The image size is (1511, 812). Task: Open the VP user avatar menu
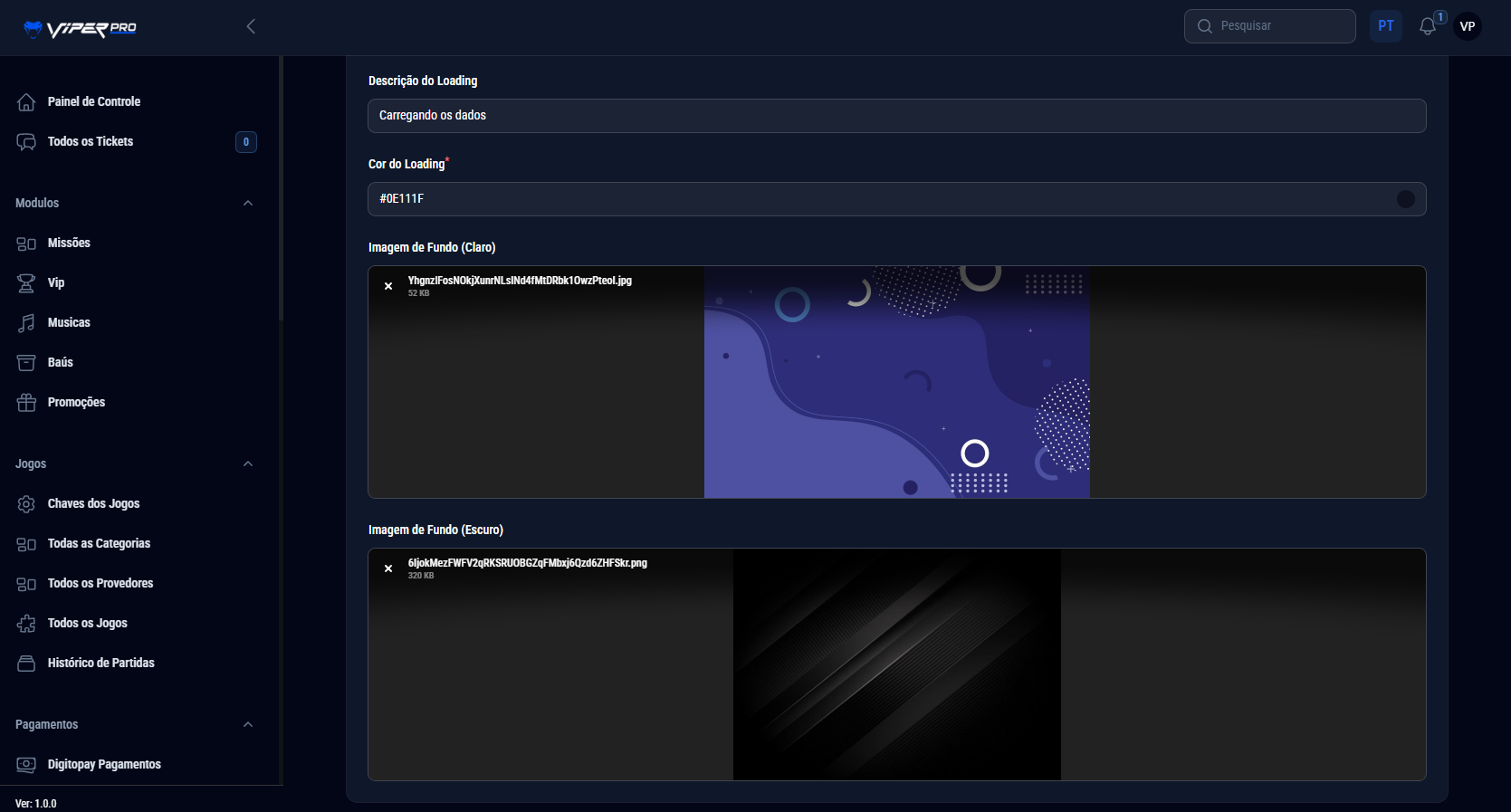[1468, 26]
